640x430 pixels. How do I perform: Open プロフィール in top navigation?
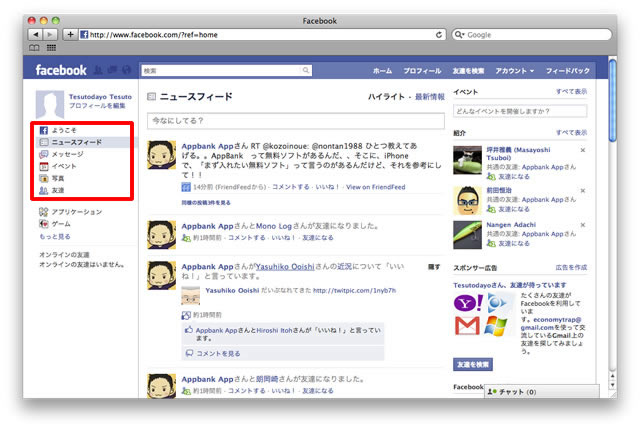pos(422,71)
